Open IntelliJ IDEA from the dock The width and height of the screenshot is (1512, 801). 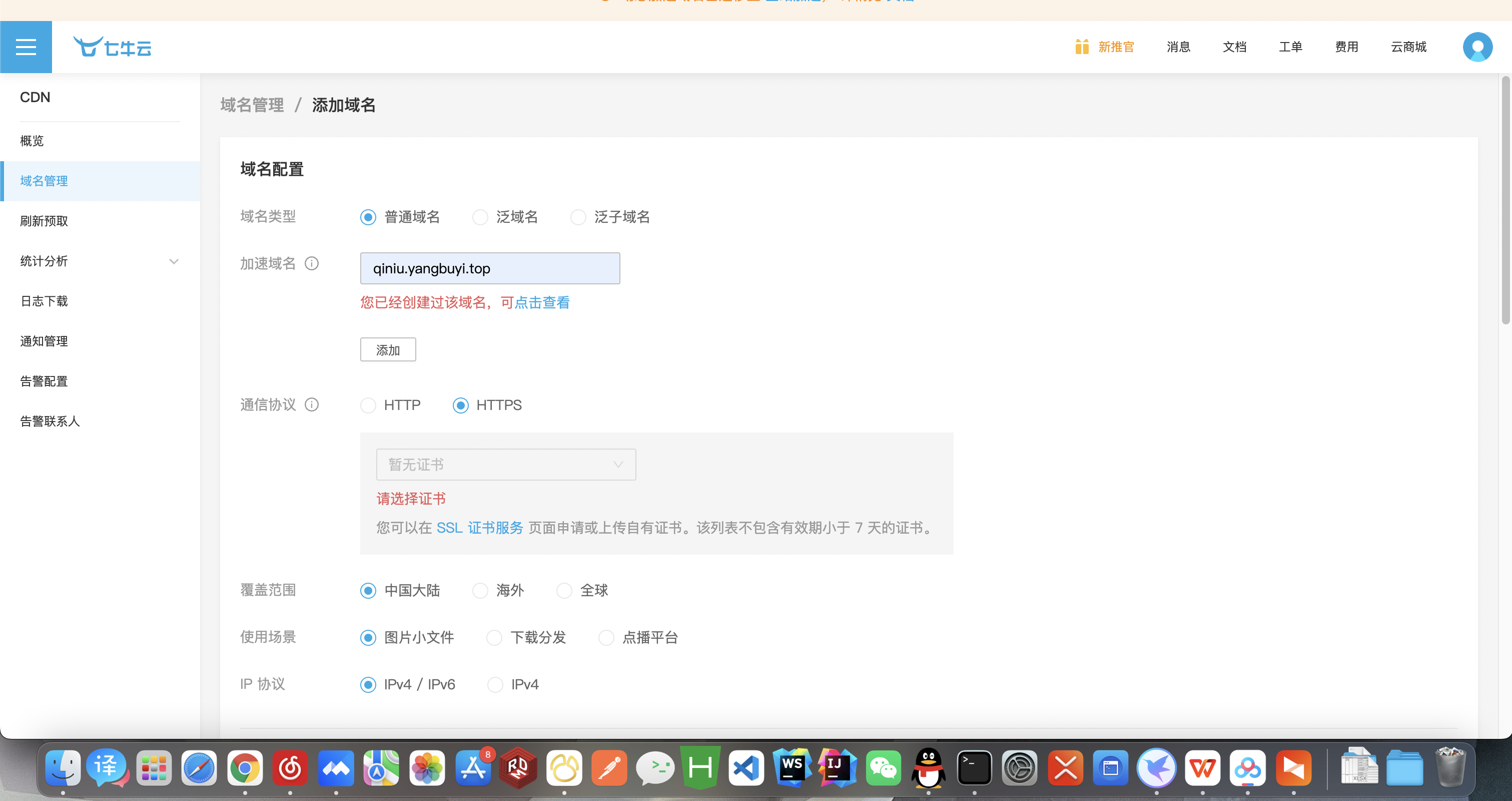[x=838, y=767]
